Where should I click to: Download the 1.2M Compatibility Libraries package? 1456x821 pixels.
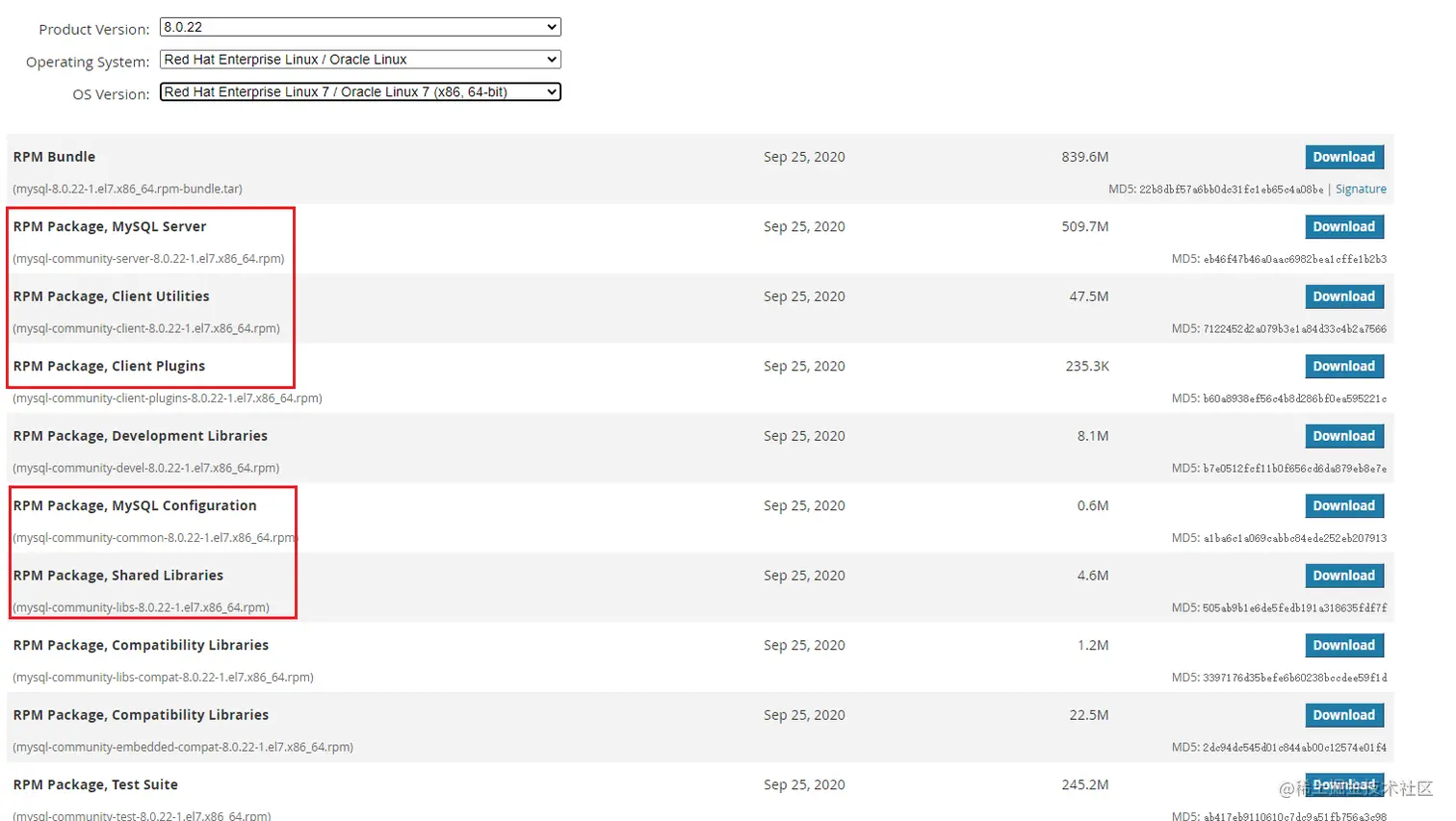1344,646
